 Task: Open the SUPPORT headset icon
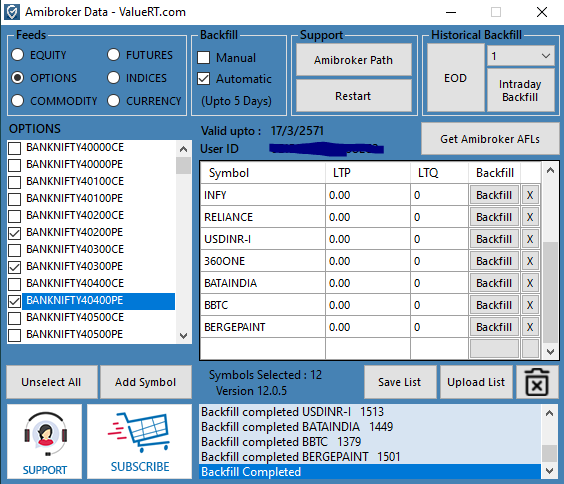[x=45, y=442]
